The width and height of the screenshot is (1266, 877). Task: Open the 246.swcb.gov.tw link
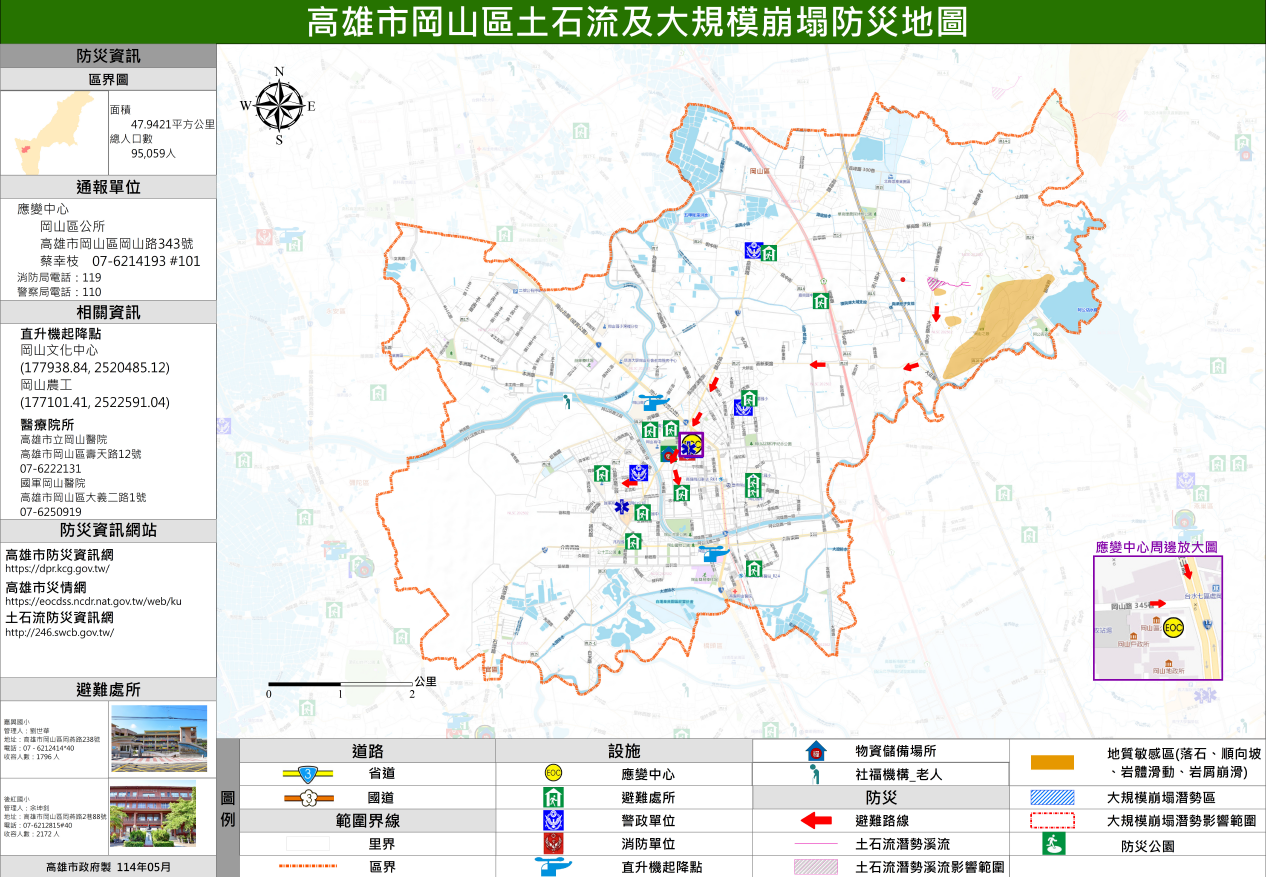[59, 632]
